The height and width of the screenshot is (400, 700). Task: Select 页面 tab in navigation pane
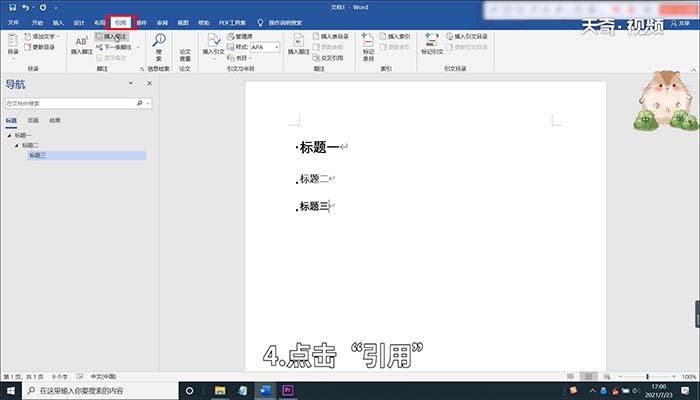tap(33, 121)
